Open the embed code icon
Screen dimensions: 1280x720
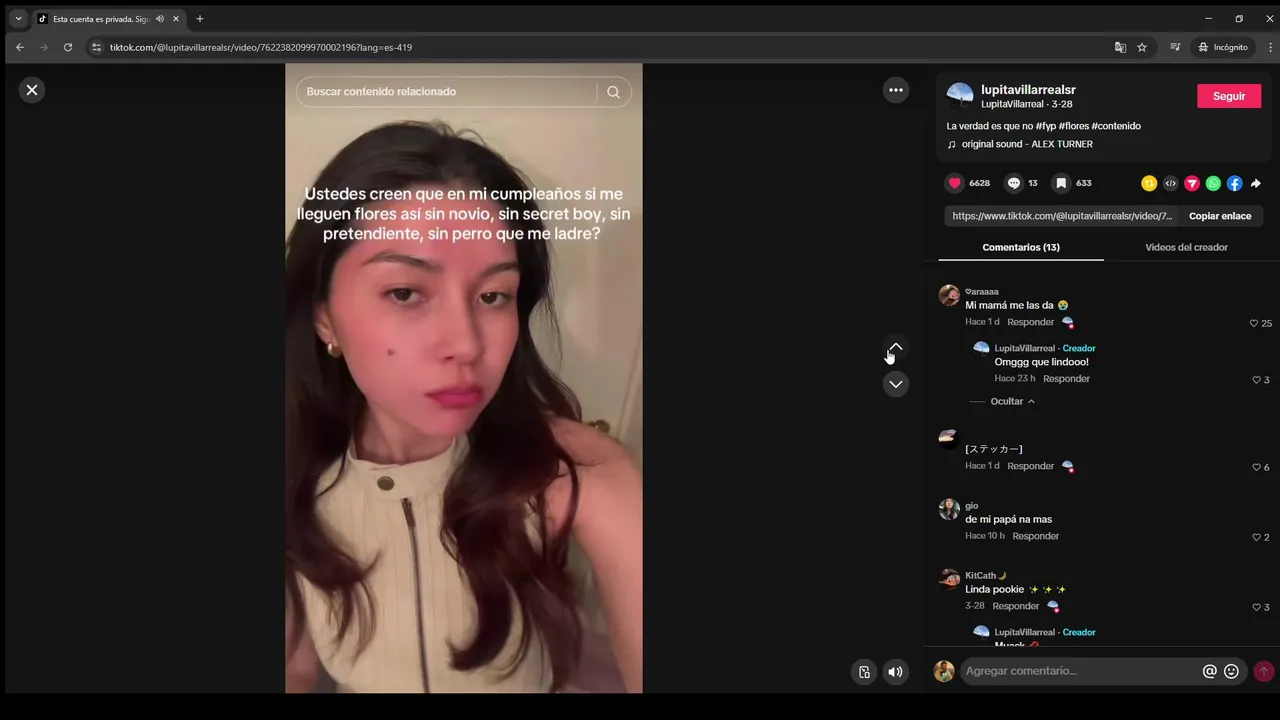pos(1171,183)
